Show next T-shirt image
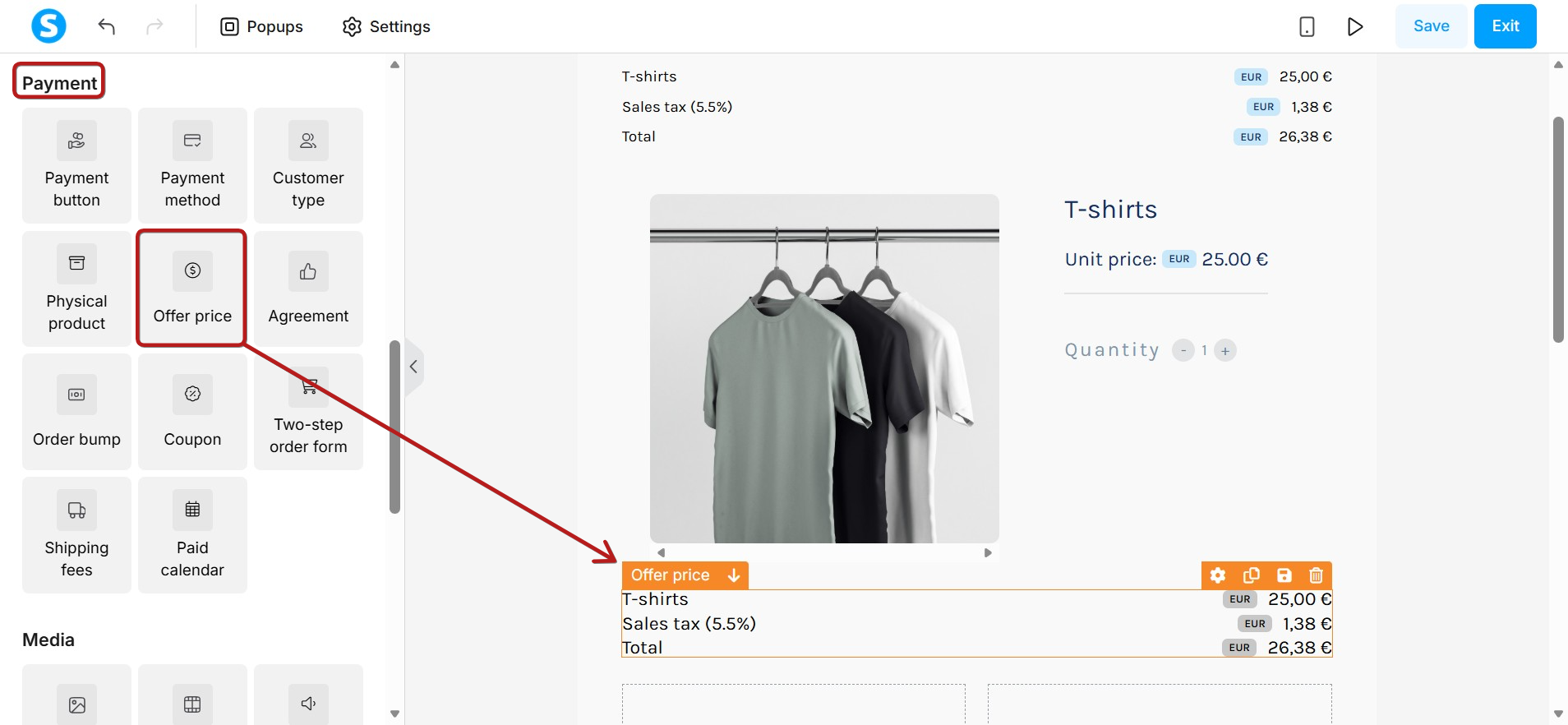The height and width of the screenshot is (725, 1568). [988, 552]
